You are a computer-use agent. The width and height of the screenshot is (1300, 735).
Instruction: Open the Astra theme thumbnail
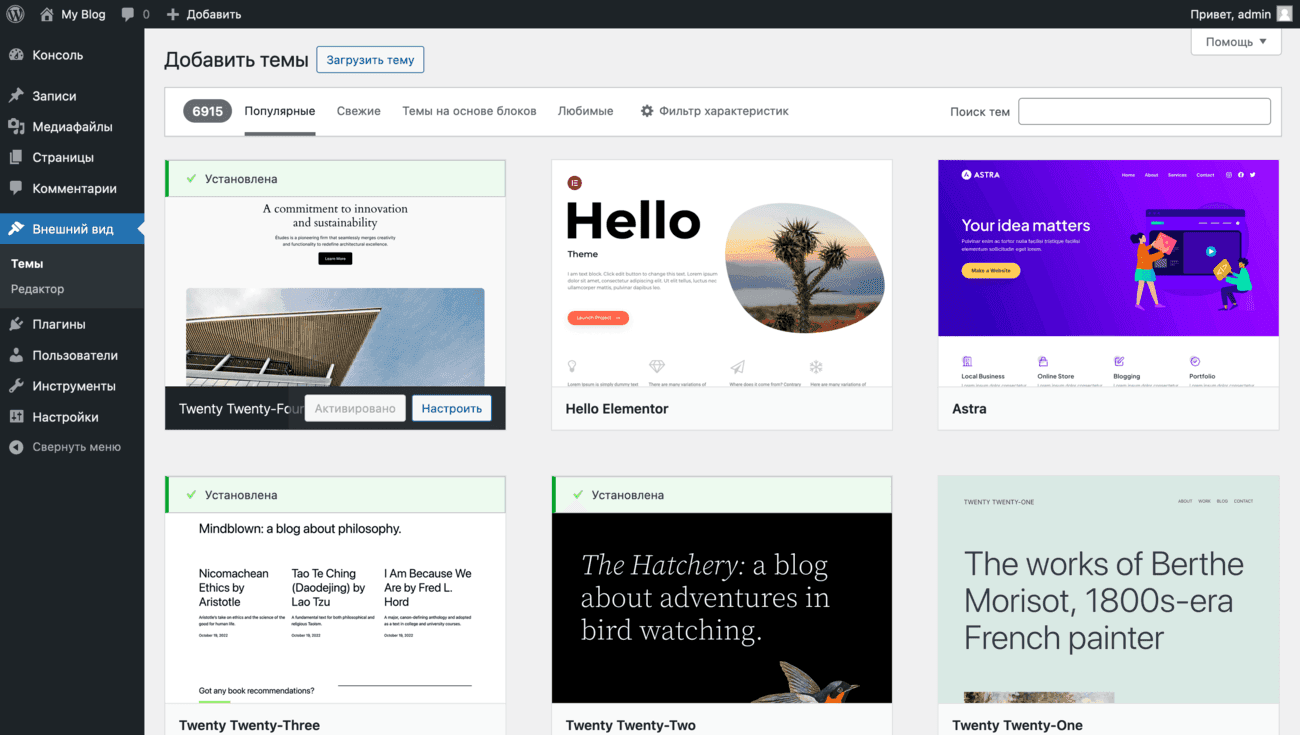1108,273
